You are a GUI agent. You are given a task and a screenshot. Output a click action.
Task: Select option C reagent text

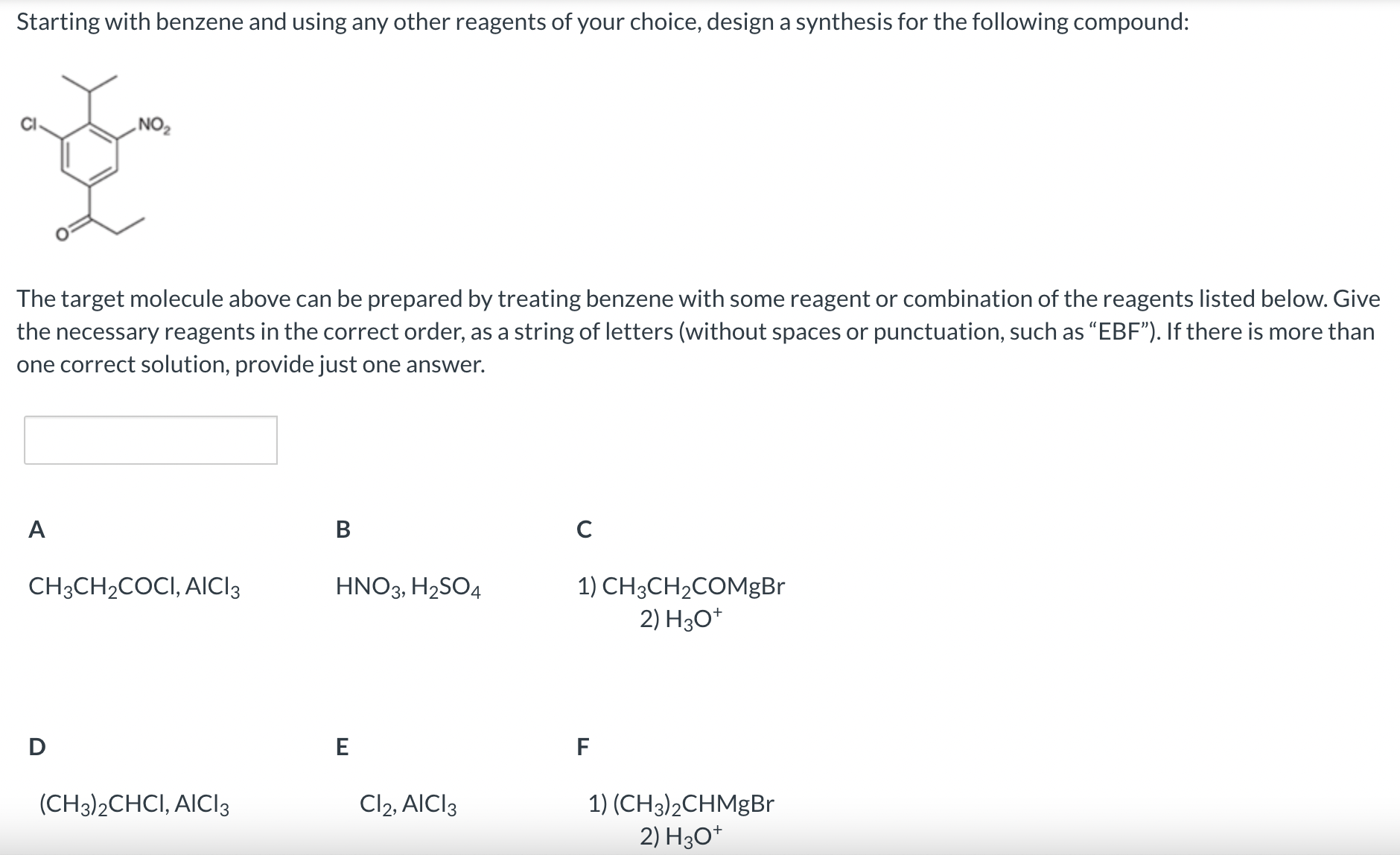tap(681, 600)
